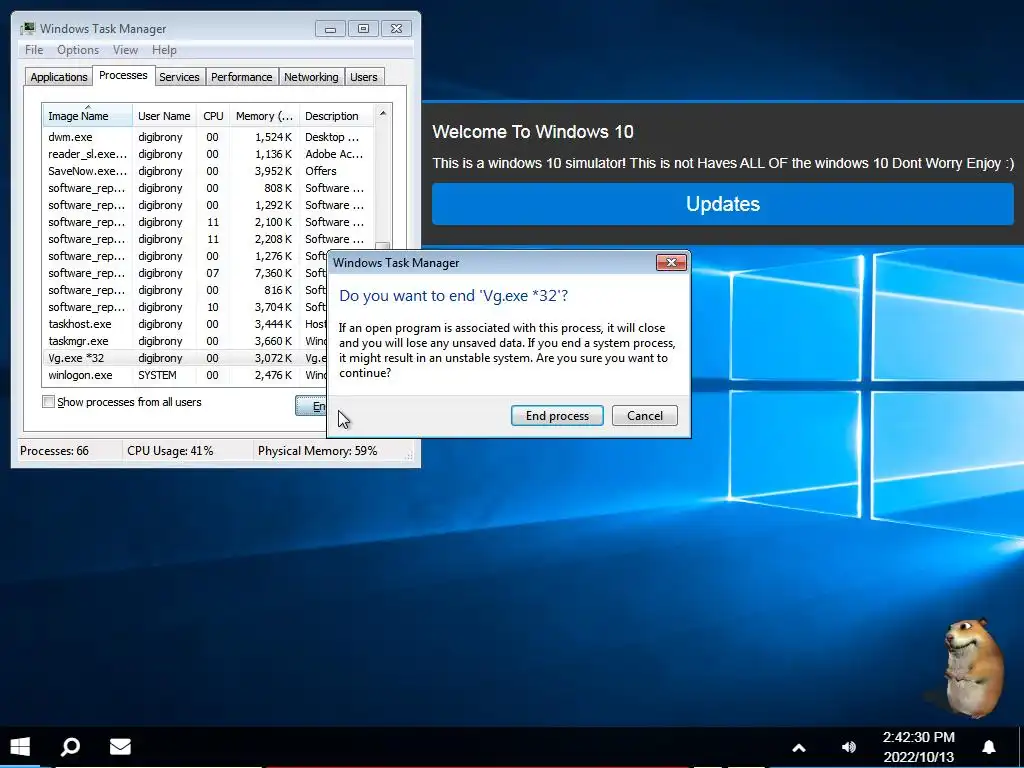Select software_rep row using 808 K memory
The height and width of the screenshot is (768, 1024).
coord(208,188)
